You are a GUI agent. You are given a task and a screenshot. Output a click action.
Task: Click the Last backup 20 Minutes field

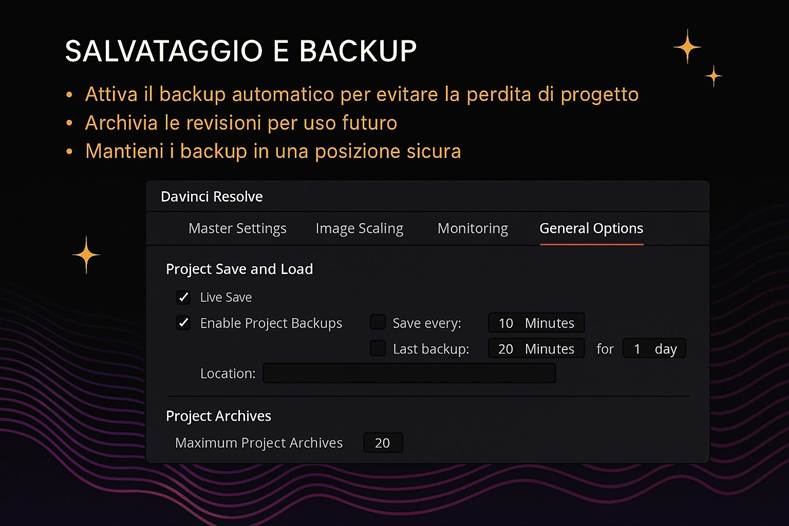pos(536,349)
